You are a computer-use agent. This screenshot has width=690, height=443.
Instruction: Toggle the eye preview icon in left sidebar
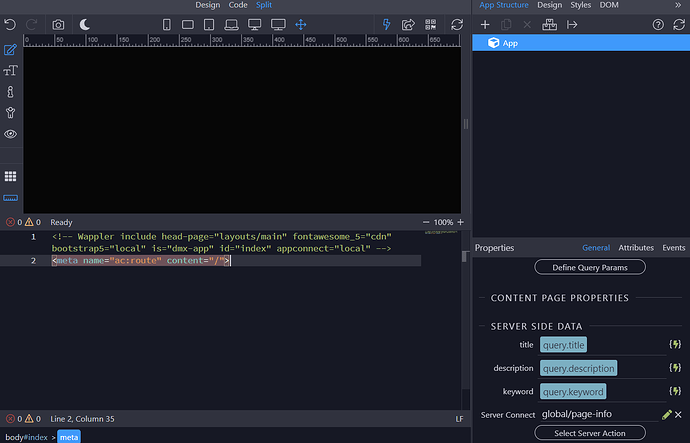[x=11, y=133]
